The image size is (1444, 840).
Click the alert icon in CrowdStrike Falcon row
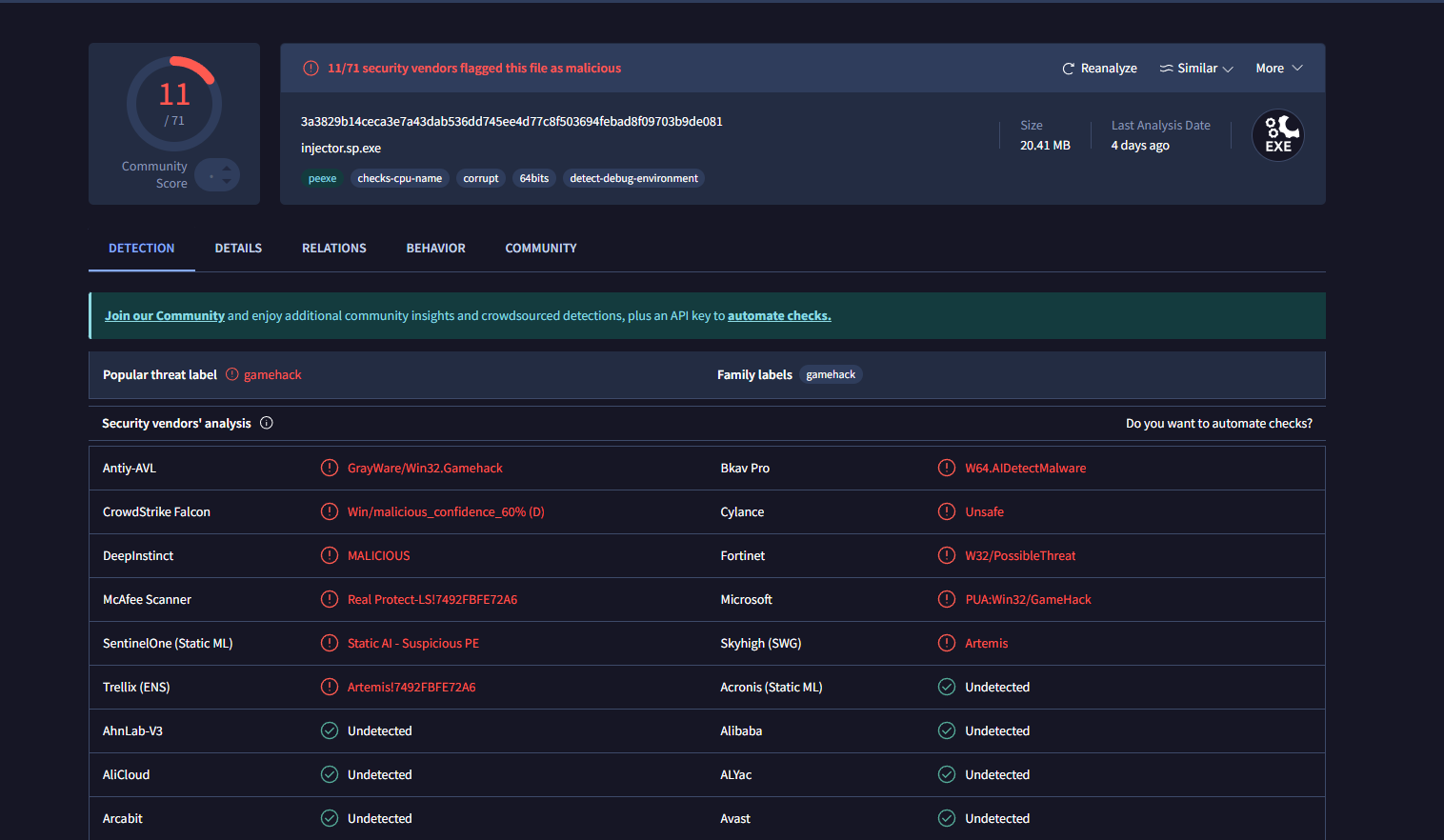(x=330, y=511)
